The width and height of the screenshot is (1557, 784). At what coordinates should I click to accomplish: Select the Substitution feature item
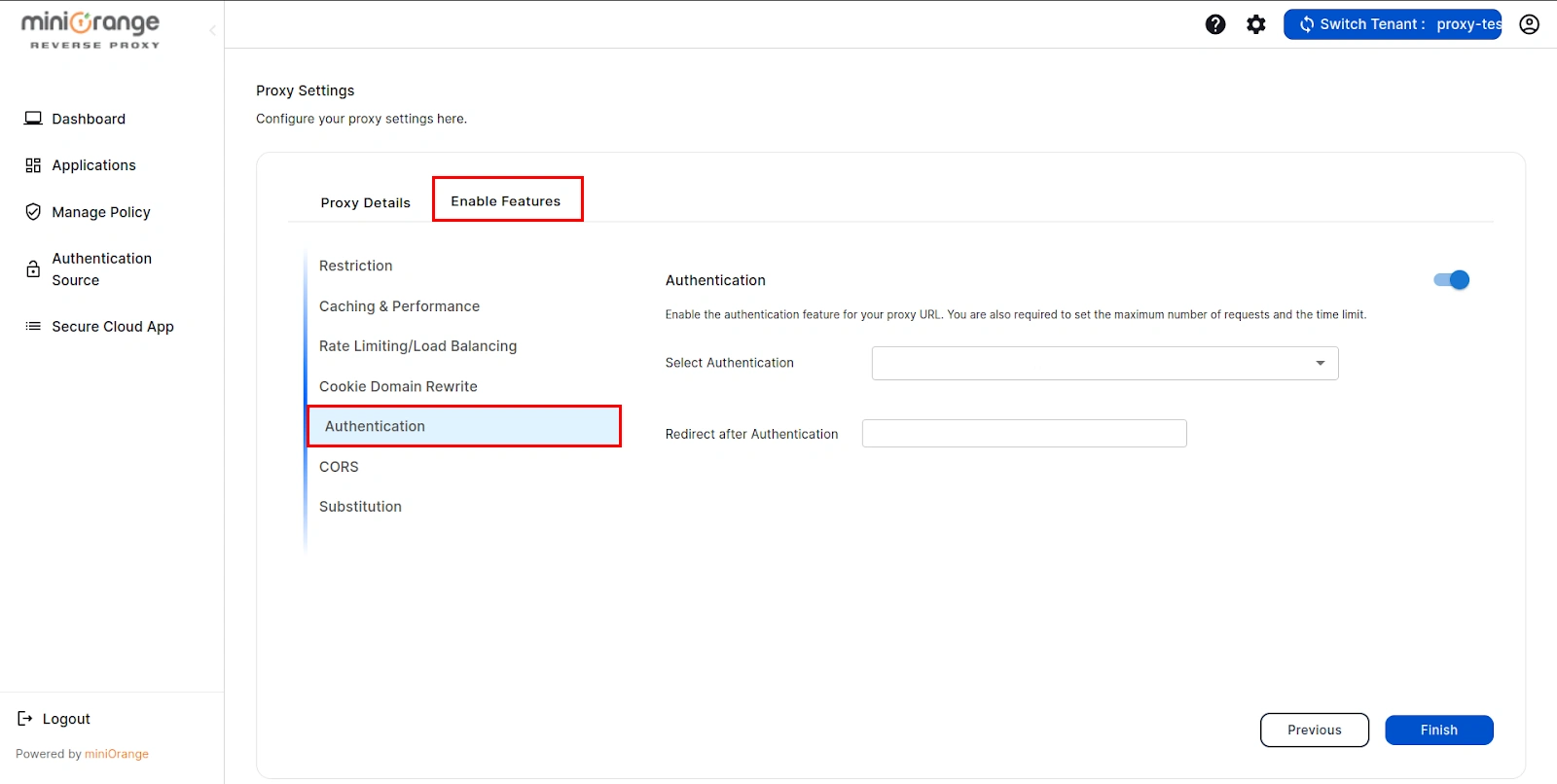pyautogui.click(x=361, y=507)
